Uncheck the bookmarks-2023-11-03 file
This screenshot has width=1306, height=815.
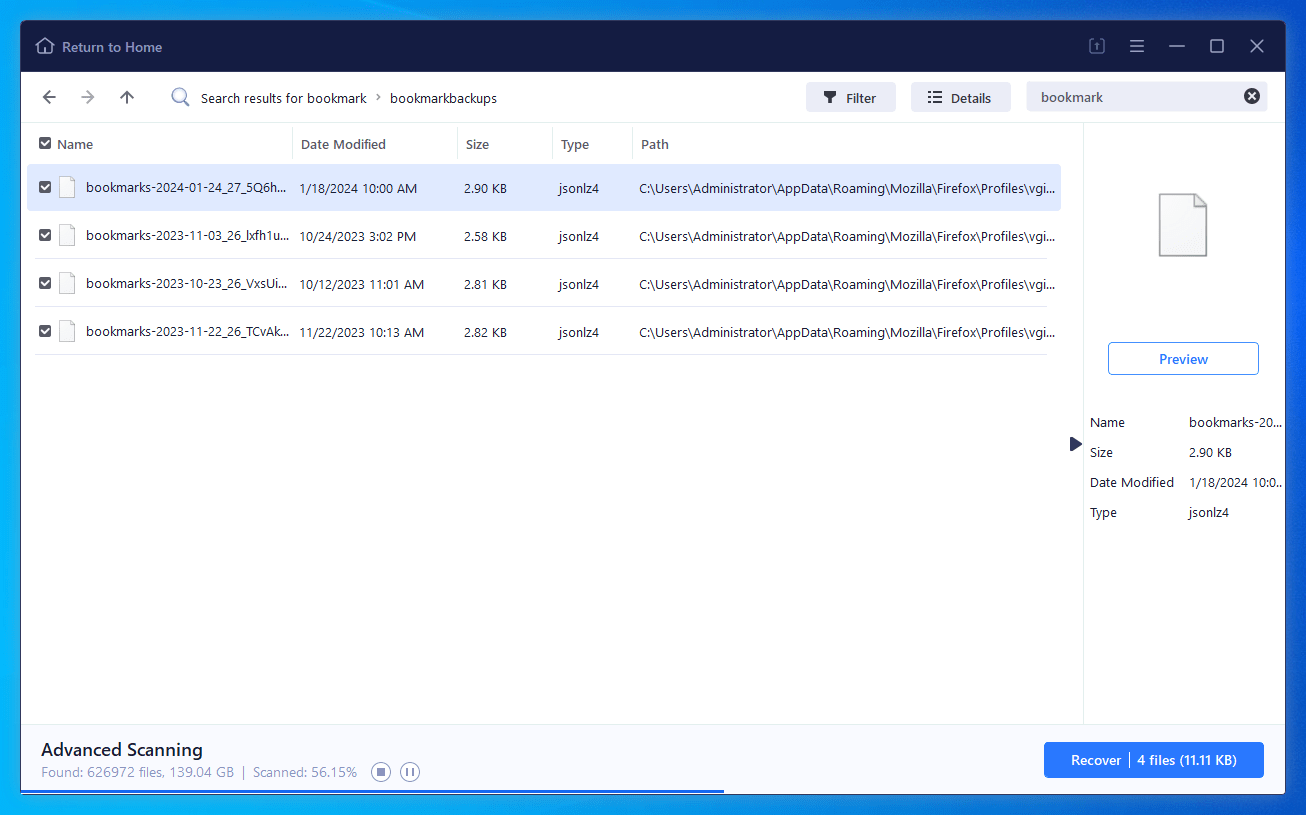pos(44,235)
